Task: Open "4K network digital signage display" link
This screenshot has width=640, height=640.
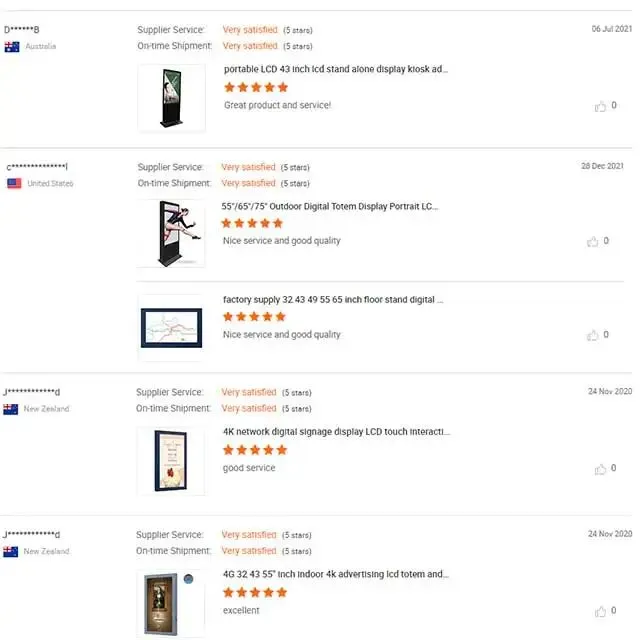Action: tap(336, 432)
